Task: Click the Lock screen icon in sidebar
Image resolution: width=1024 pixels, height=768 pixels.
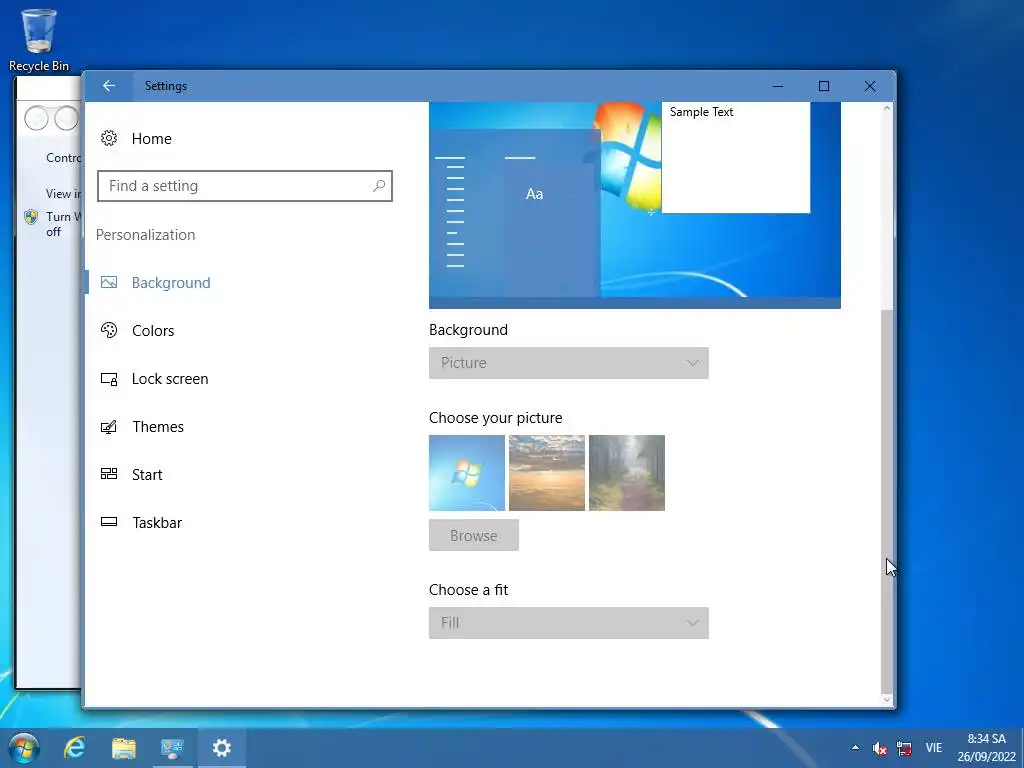Action: pos(109,379)
